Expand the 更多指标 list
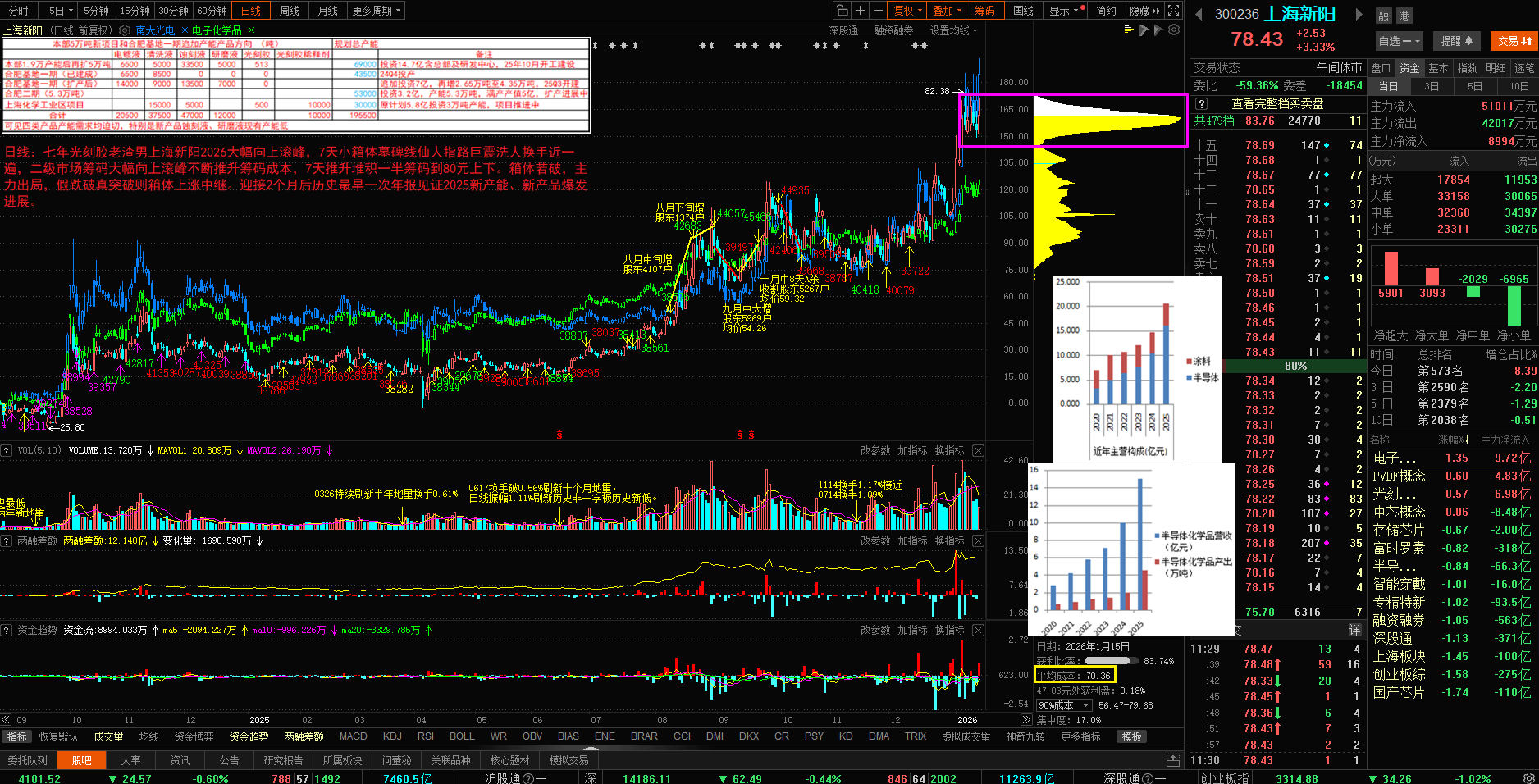 [1080, 736]
